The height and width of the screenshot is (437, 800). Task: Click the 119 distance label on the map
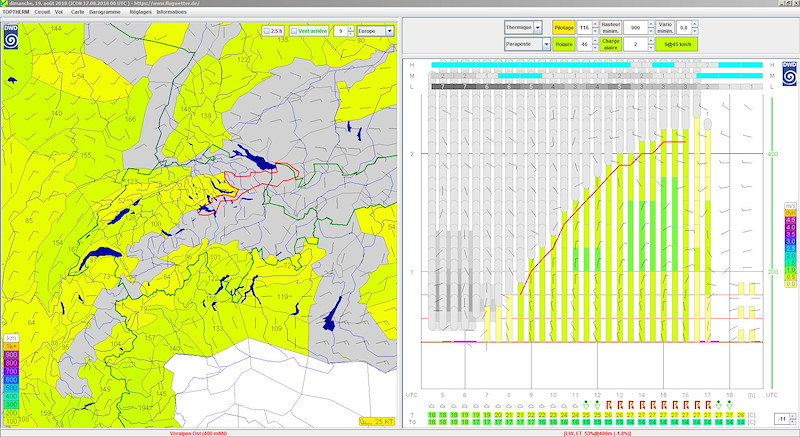283,296
